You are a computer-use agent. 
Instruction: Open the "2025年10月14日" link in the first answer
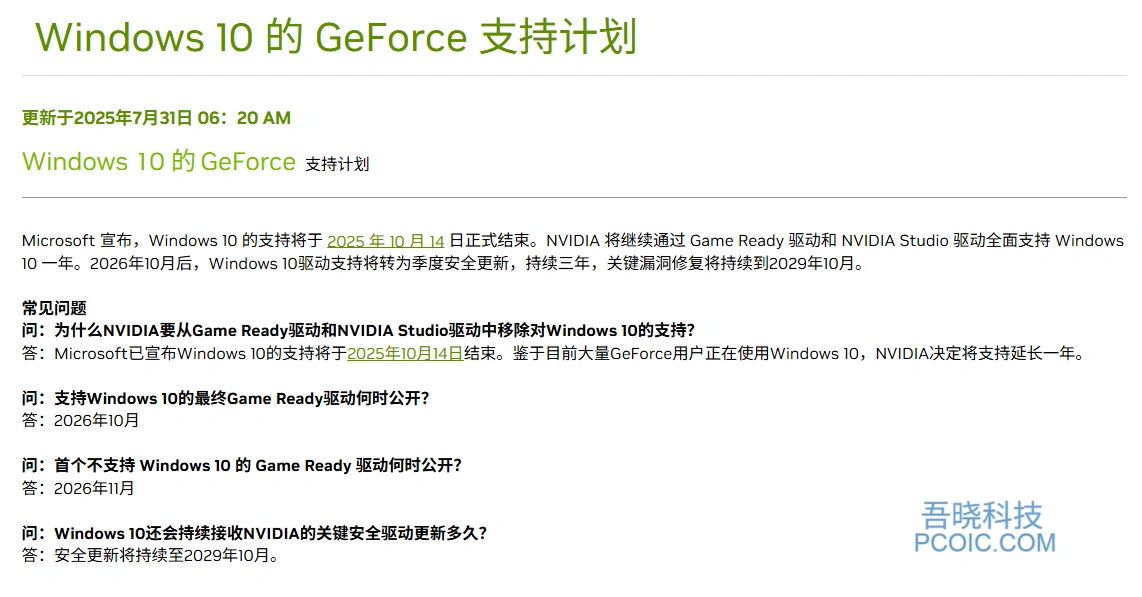[405, 354]
